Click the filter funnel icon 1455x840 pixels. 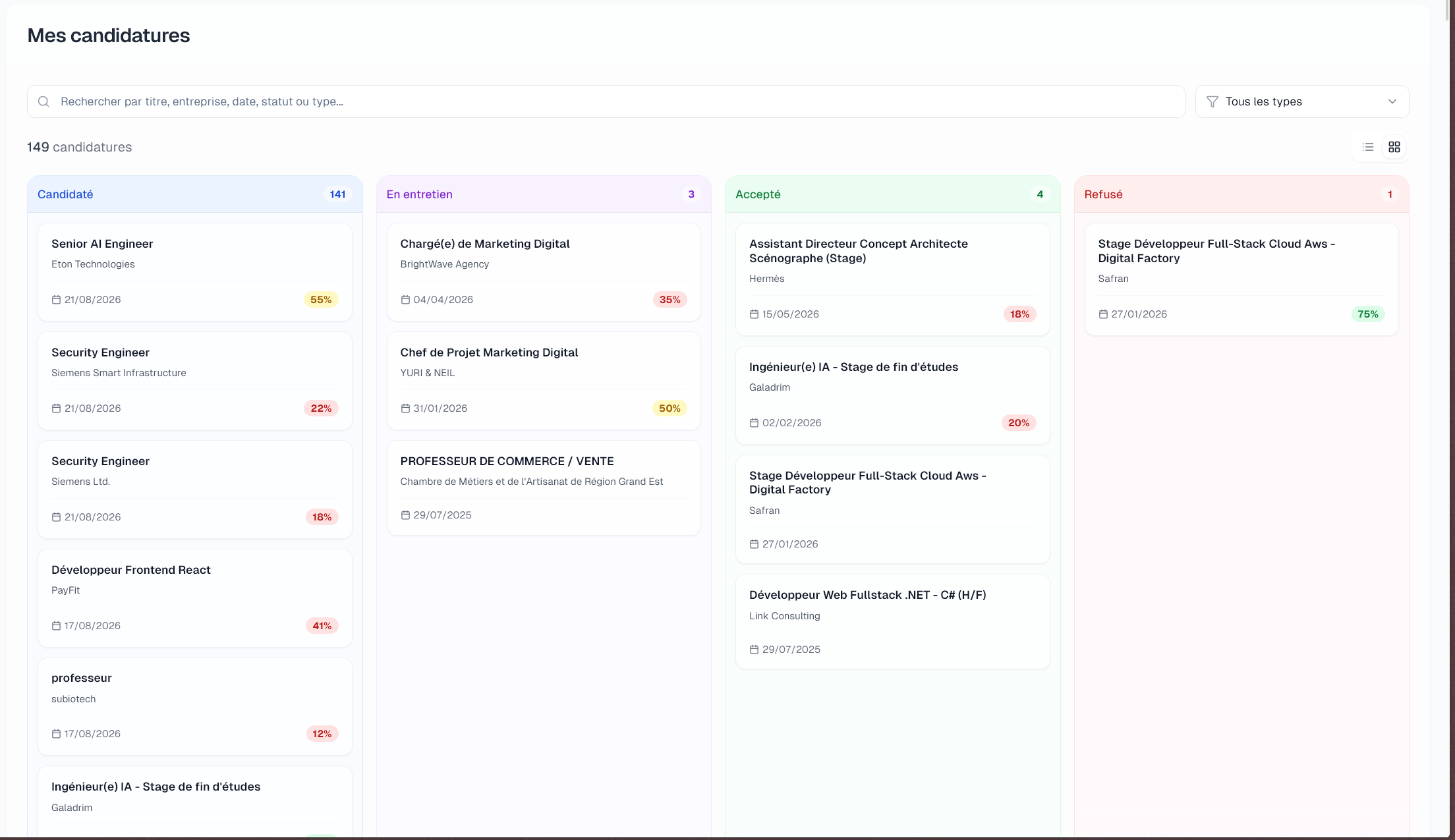tap(1212, 101)
